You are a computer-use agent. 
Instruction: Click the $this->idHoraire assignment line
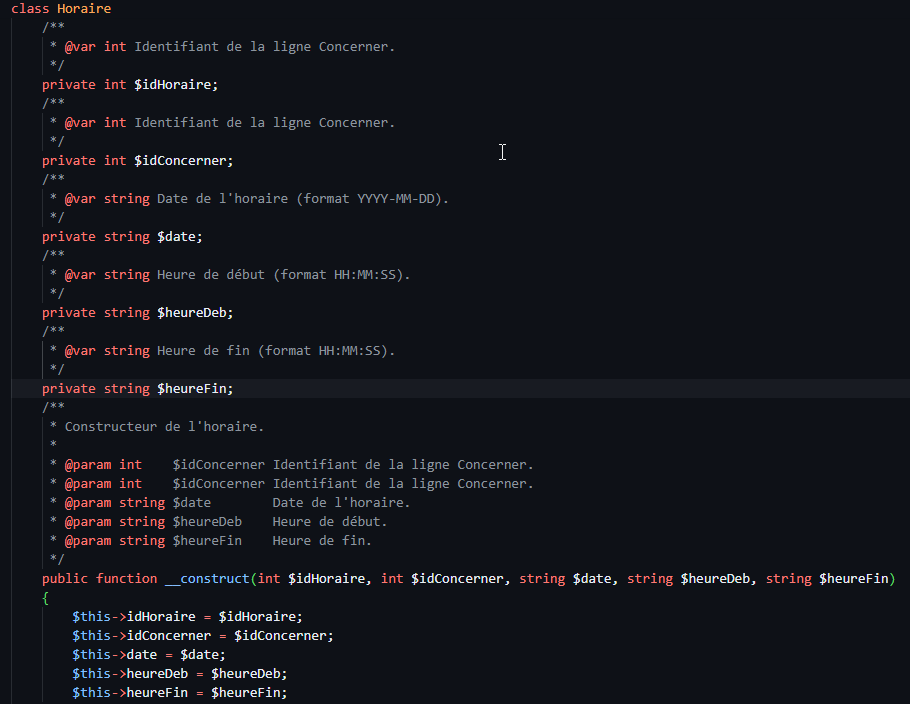[186, 617]
